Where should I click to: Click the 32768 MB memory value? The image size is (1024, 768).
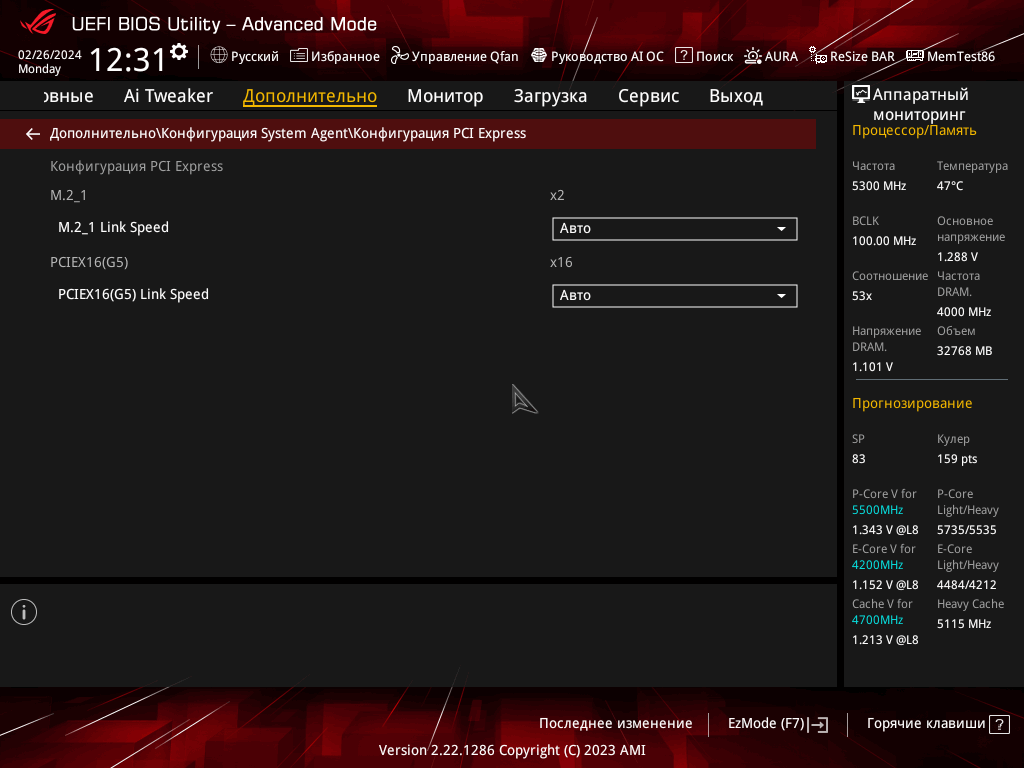coord(965,351)
